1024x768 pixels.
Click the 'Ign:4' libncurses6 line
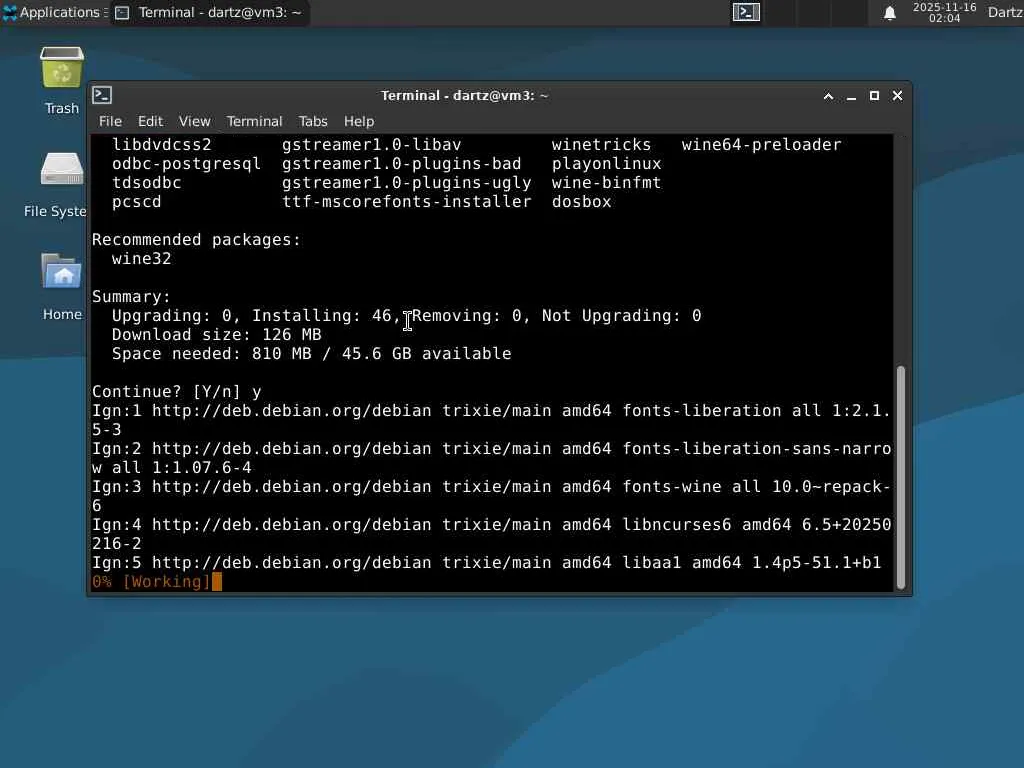[491, 534]
